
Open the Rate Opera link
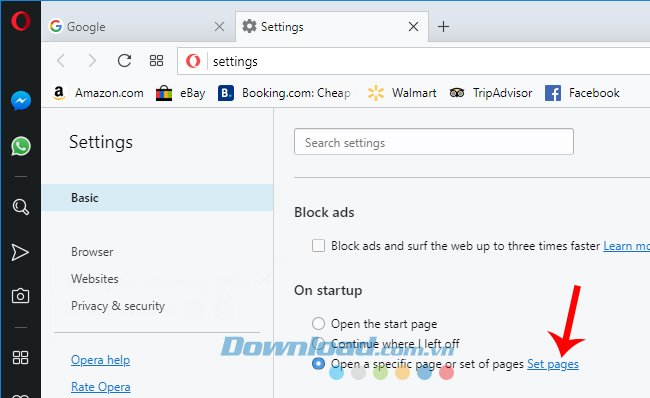click(101, 387)
